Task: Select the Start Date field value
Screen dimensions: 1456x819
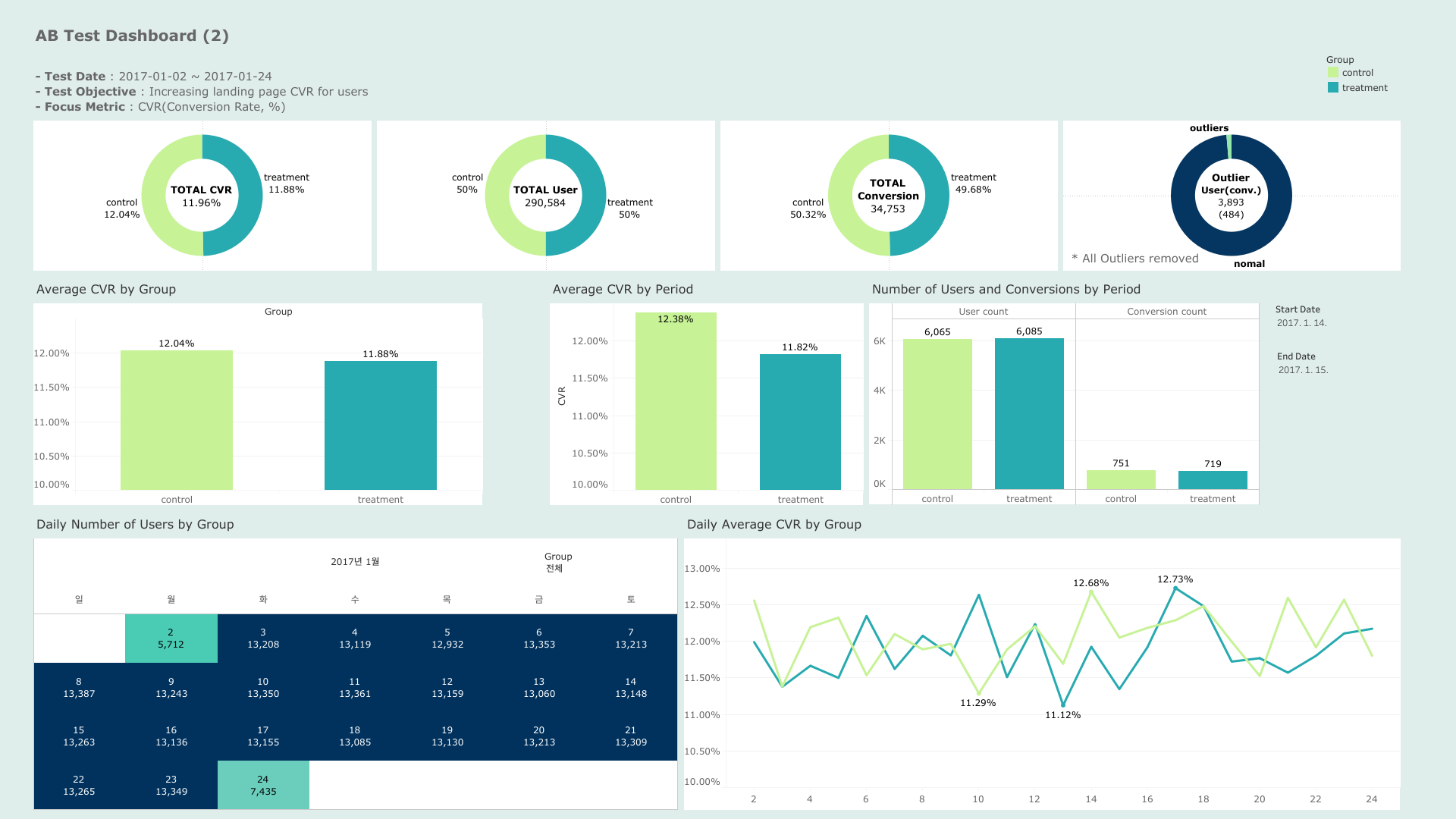Action: pos(1301,323)
